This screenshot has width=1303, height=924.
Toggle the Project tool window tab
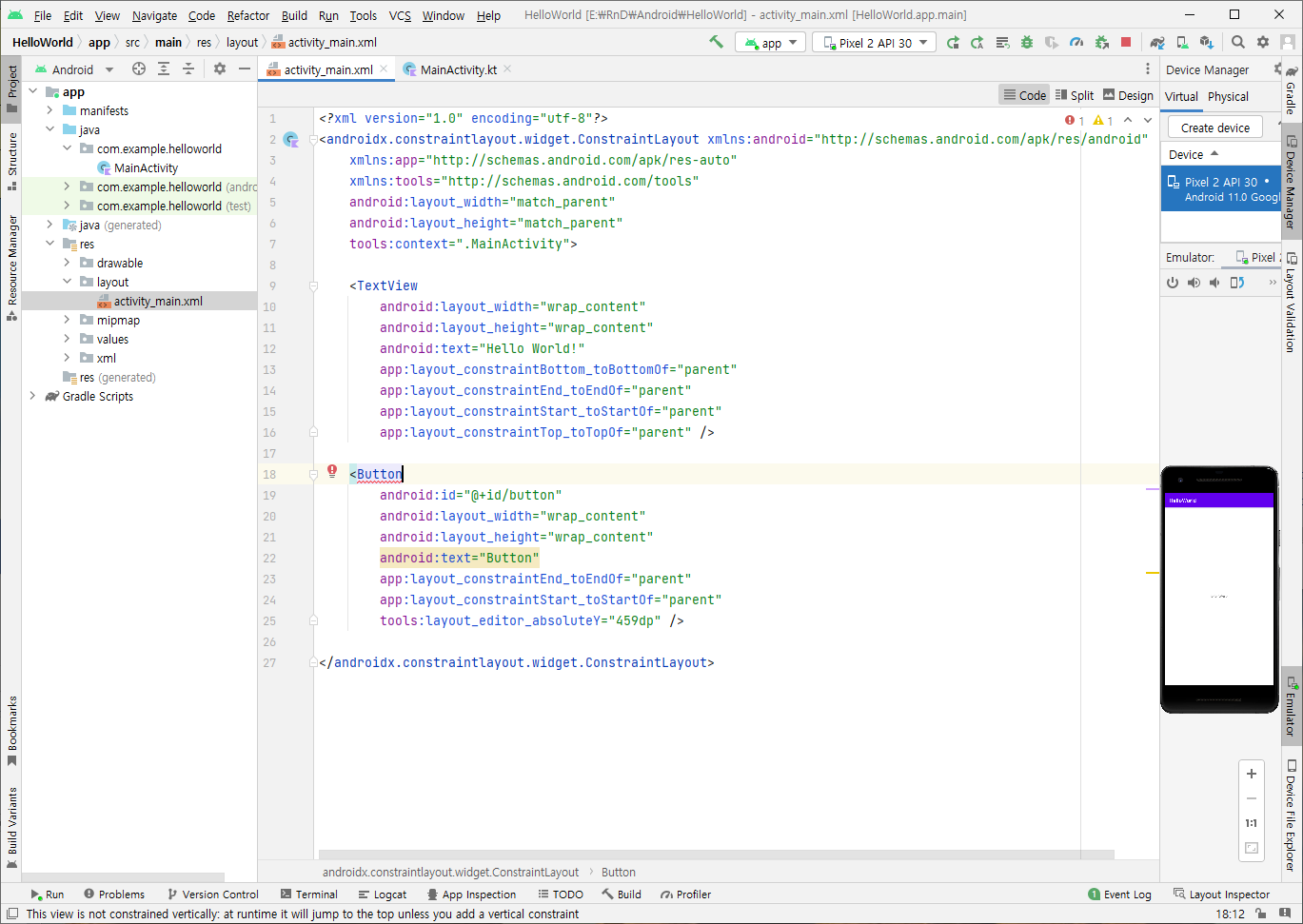click(x=11, y=88)
